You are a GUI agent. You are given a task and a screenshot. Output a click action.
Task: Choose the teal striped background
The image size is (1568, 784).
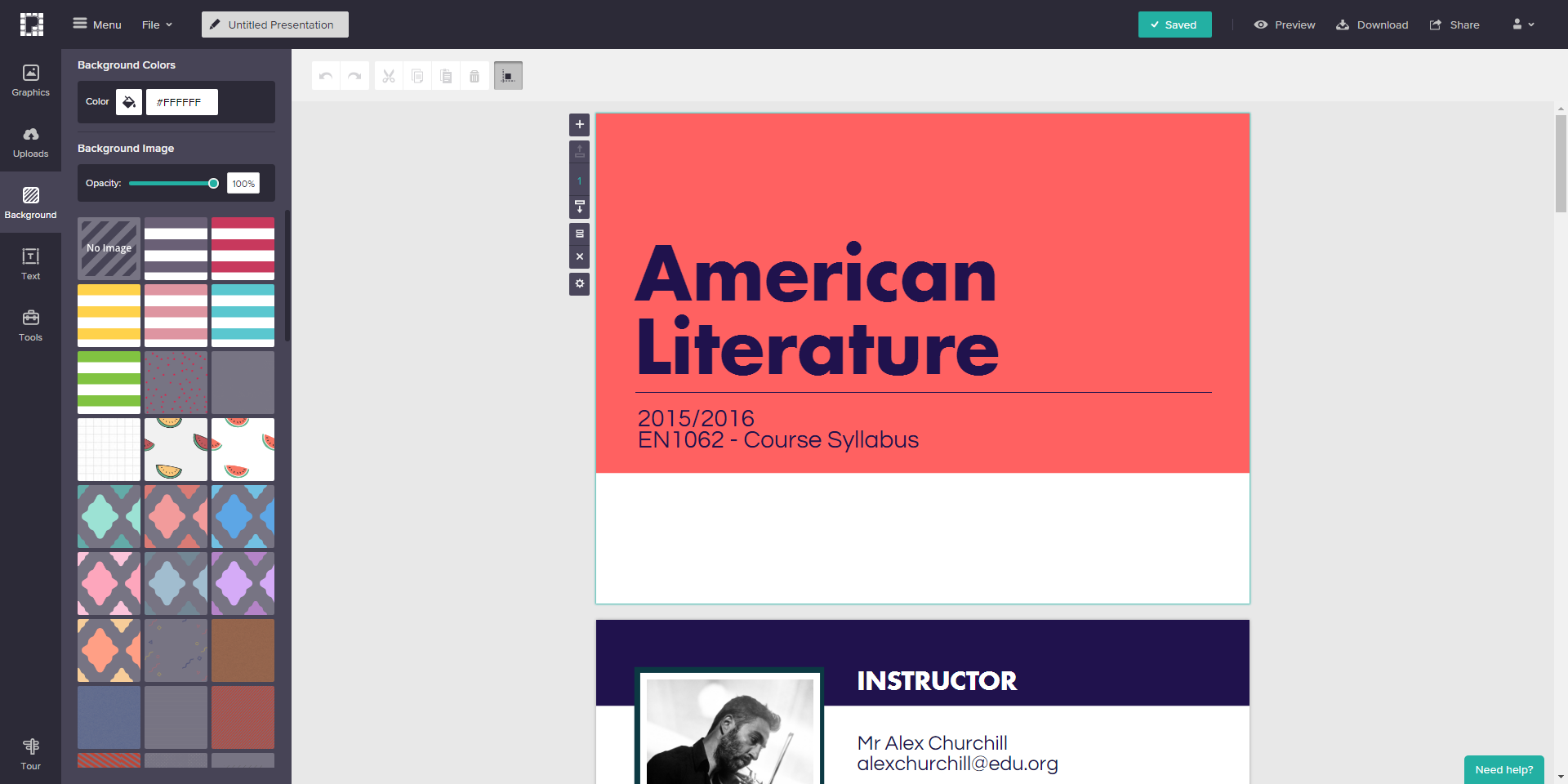point(243,315)
